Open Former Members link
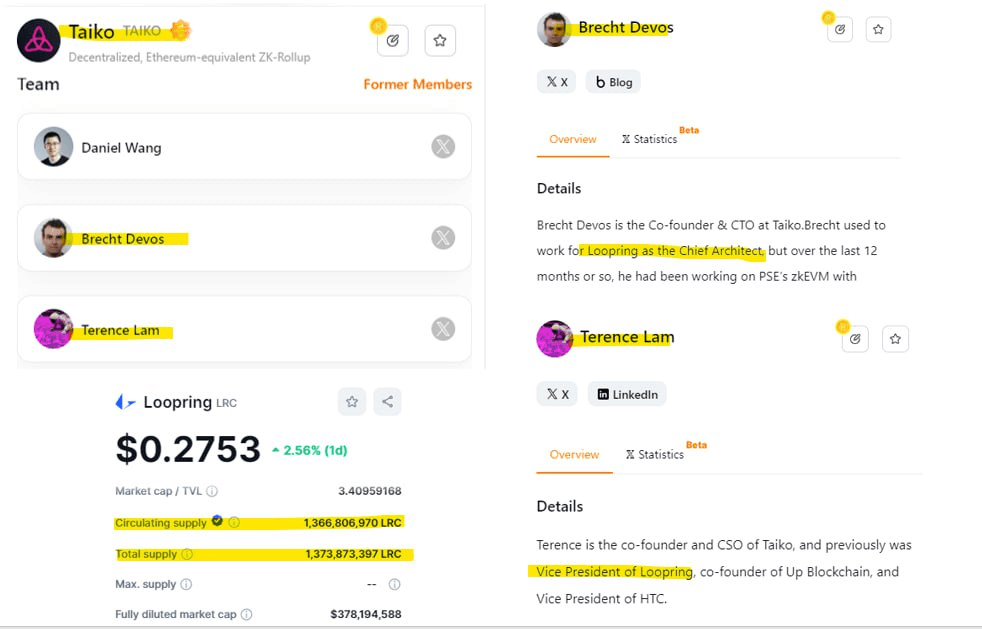Screen dimensions: 982x629 418,84
